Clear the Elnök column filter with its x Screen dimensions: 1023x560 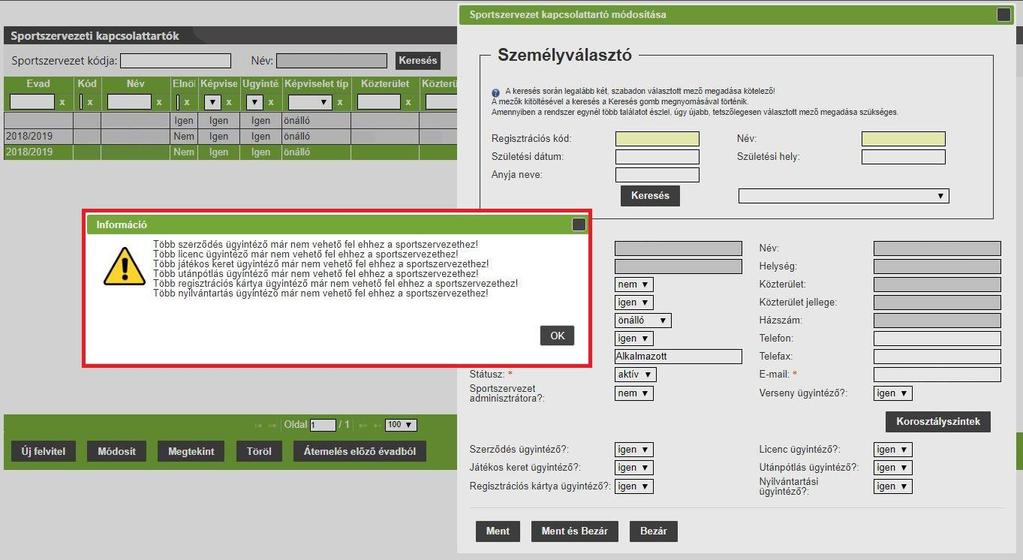(x=187, y=102)
